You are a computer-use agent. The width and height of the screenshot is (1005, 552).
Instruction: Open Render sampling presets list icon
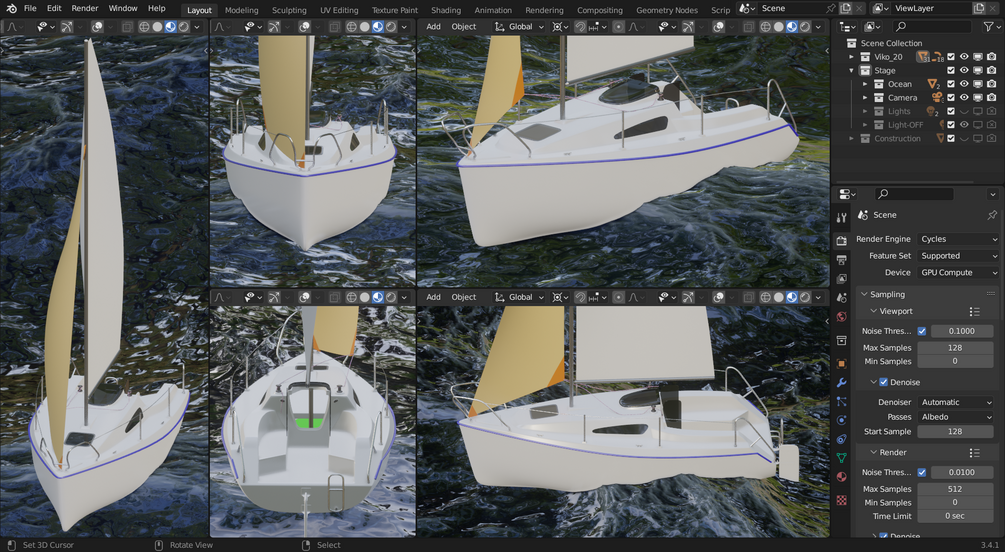(975, 453)
